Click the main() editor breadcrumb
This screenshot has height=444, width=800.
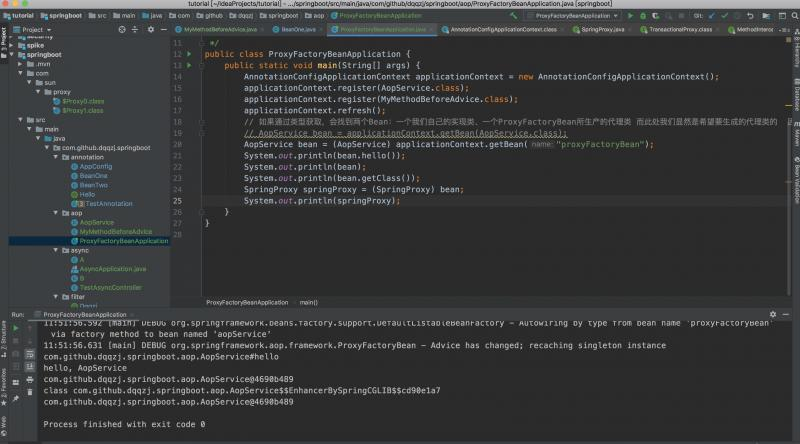(x=308, y=303)
